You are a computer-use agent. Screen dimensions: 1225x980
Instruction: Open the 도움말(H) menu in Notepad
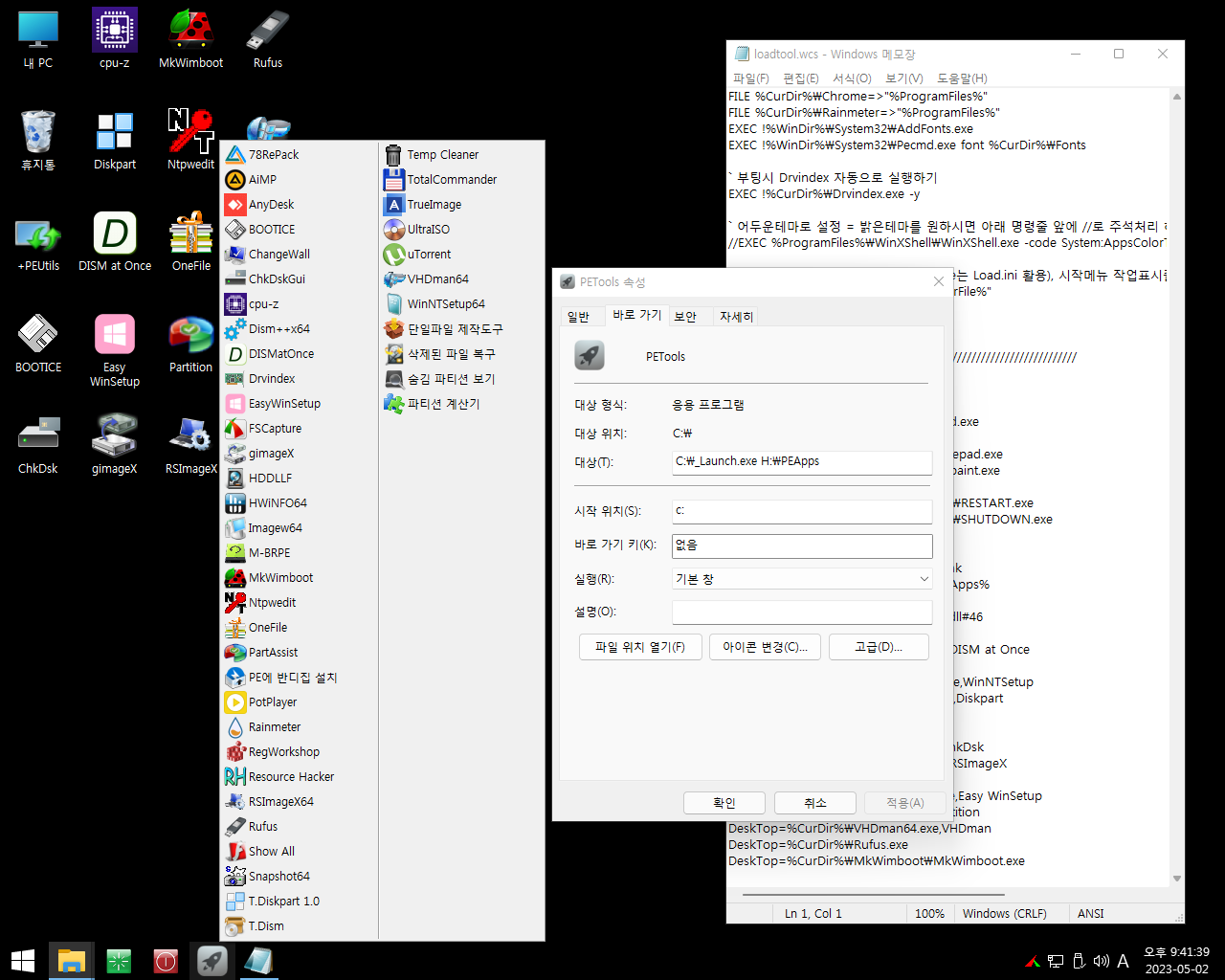click(x=962, y=78)
